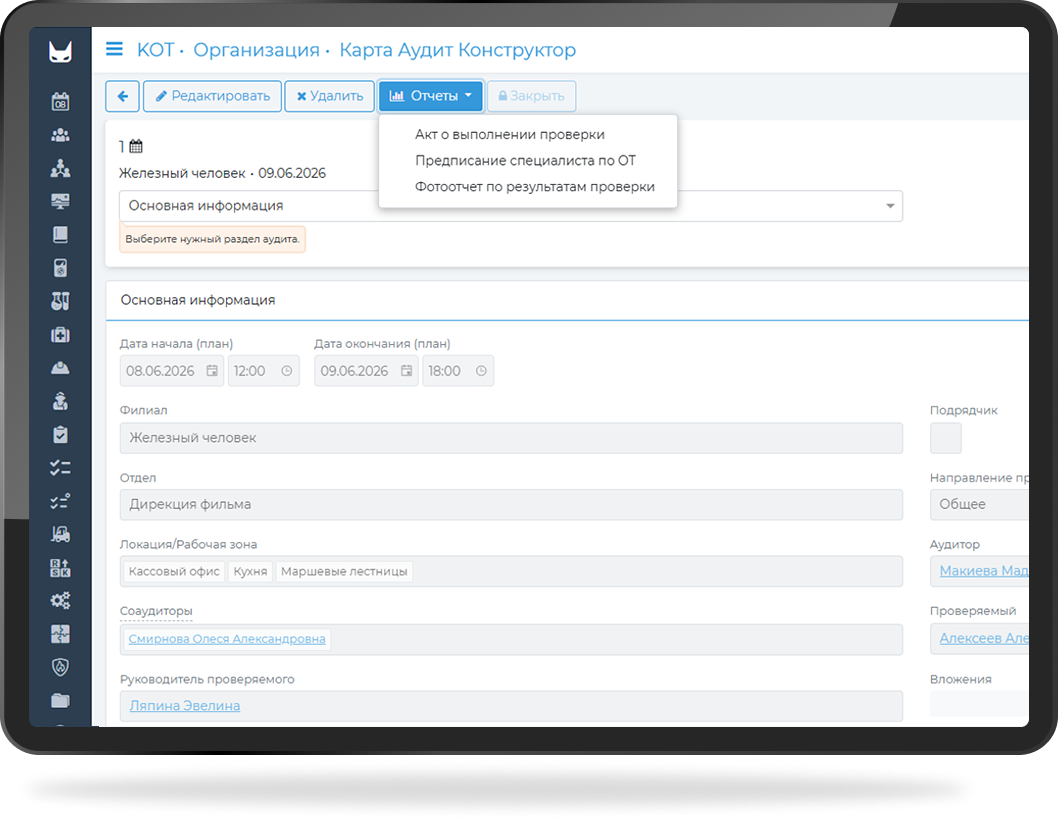Viewport: 1058px width, 821px height.
Task: Click the Филиал field Железный человек
Action: [x=511, y=438]
